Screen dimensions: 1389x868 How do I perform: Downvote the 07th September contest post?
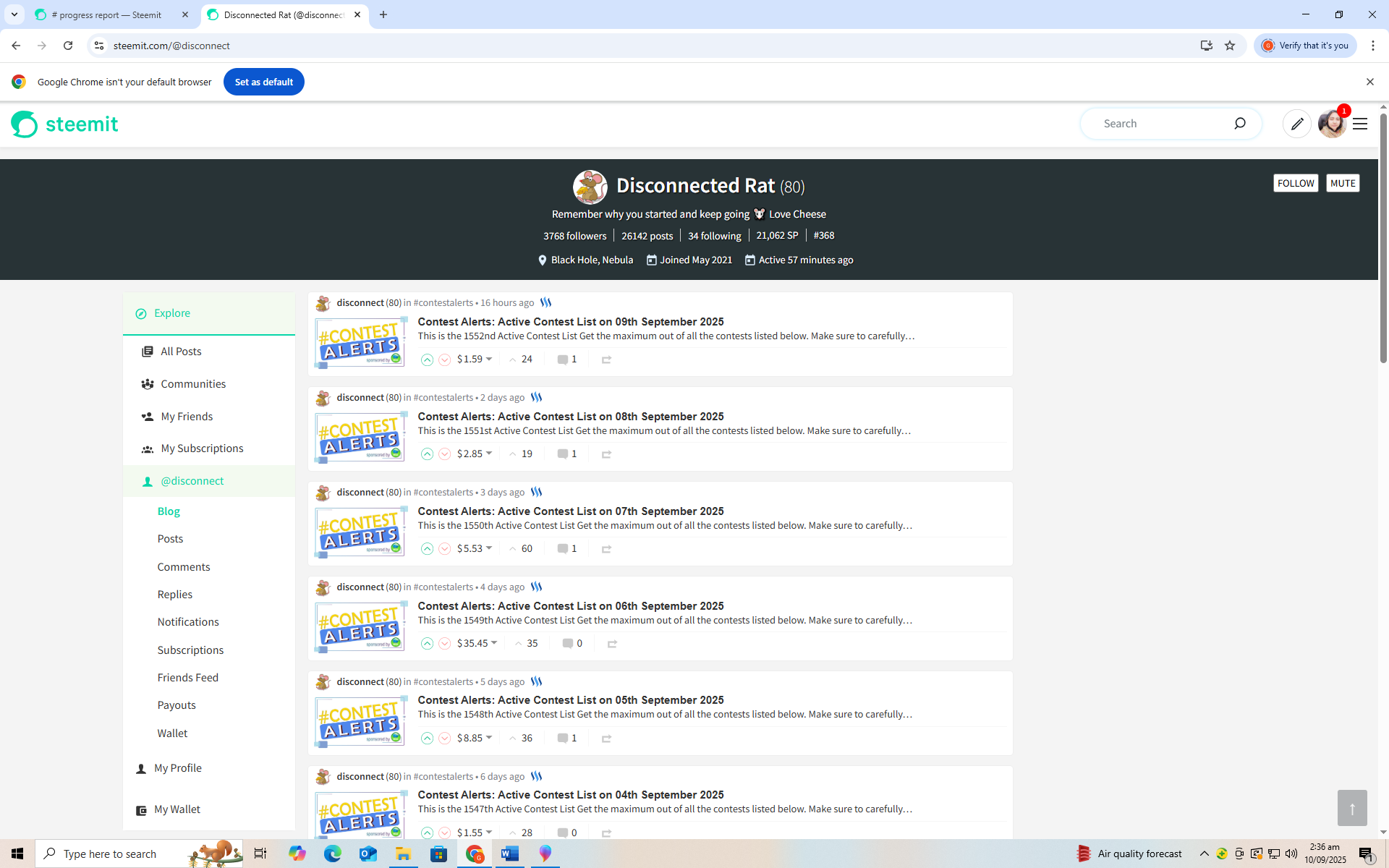[x=444, y=549]
